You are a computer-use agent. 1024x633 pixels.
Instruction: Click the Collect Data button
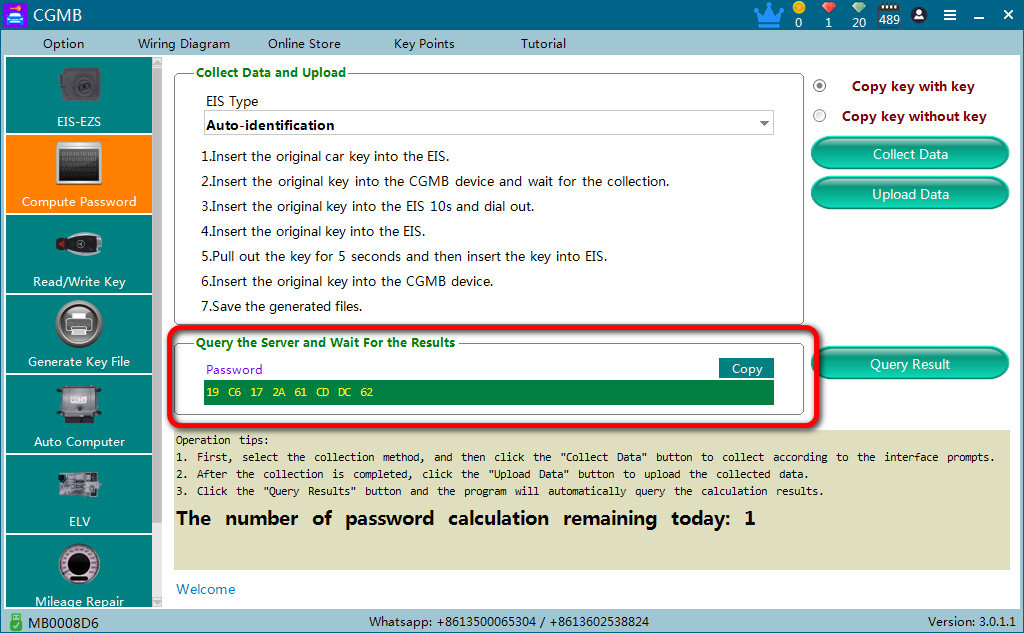(910, 154)
